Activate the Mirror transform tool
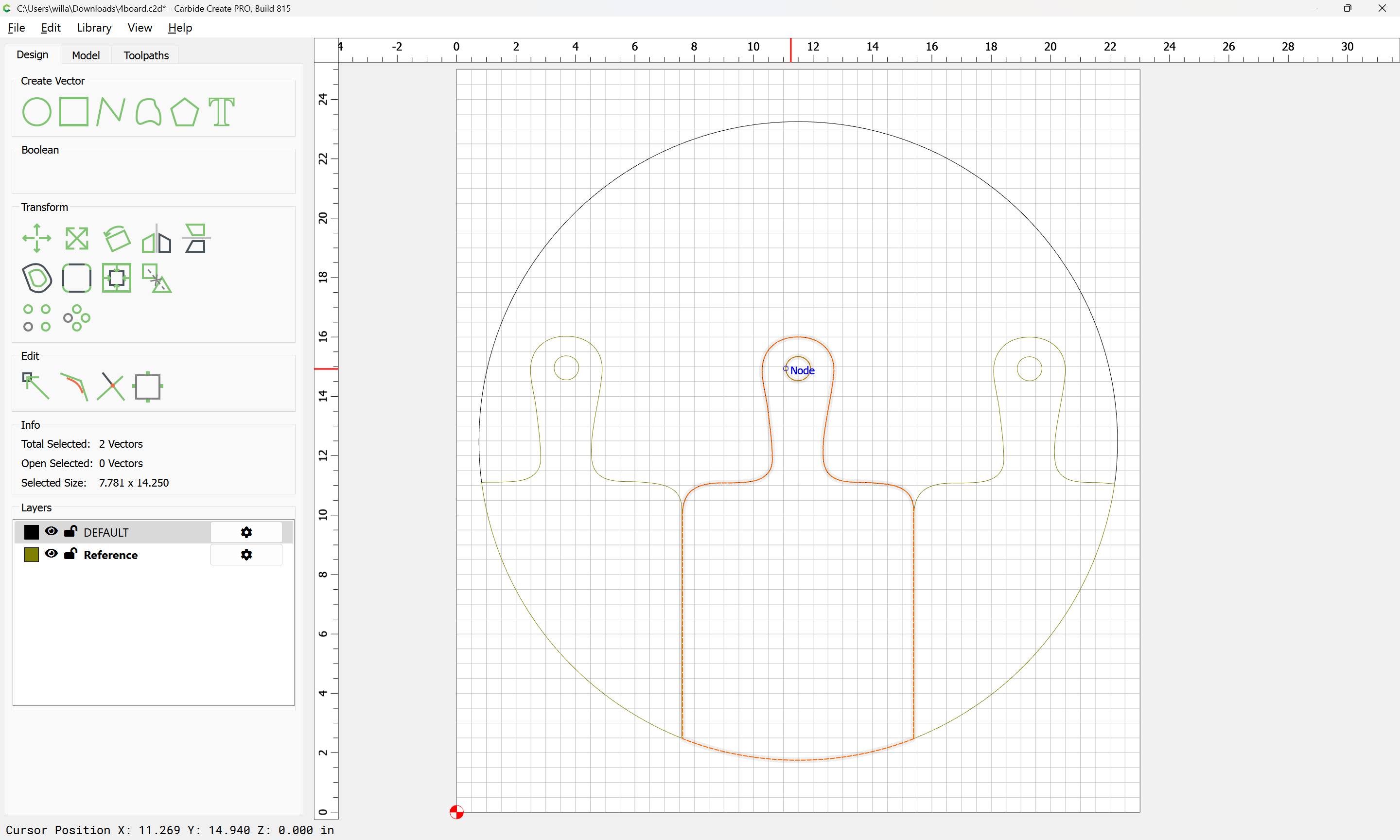Image resolution: width=1400 pixels, height=840 pixels. pos(156,238)
